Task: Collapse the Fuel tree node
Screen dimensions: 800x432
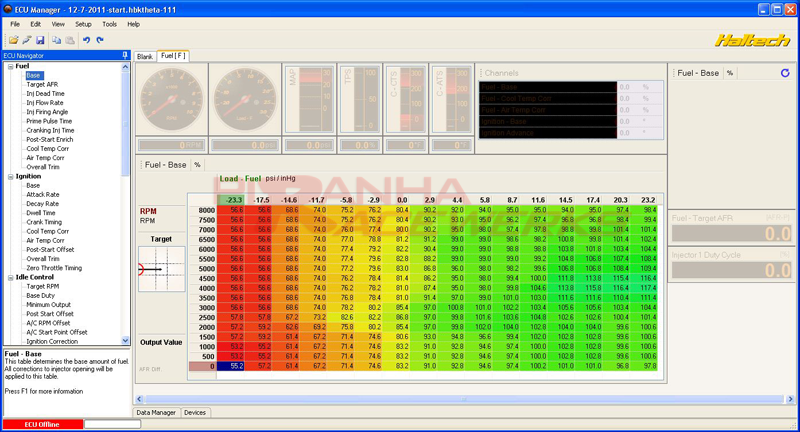Action: [x=9, y=66]
